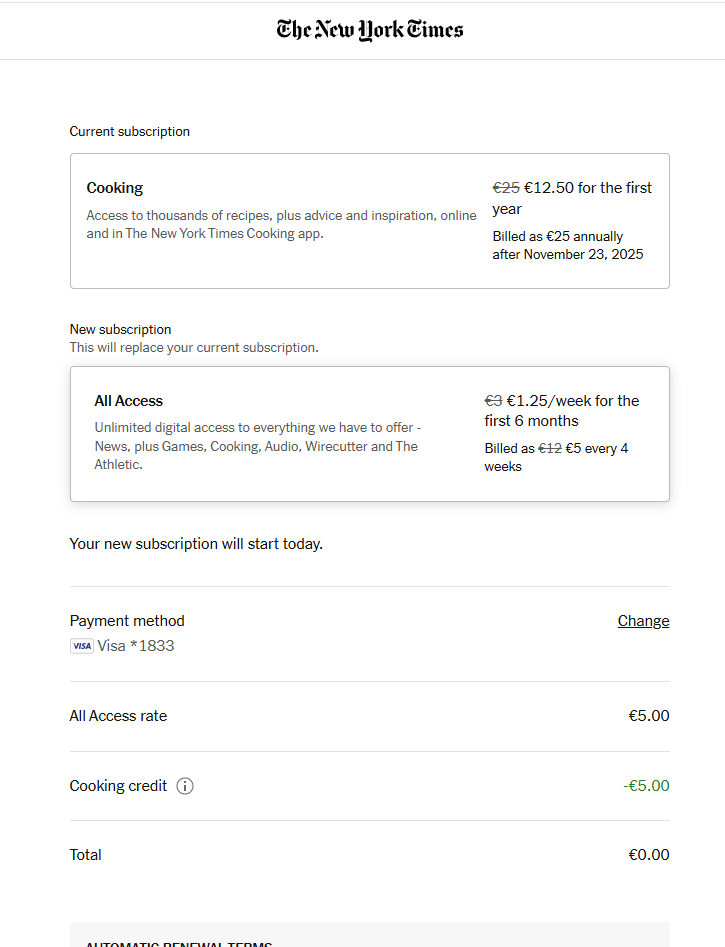The height and width of the screenshot is (947, 725).
Task: Click the struck-through €25 price
Action: point(506,188)
